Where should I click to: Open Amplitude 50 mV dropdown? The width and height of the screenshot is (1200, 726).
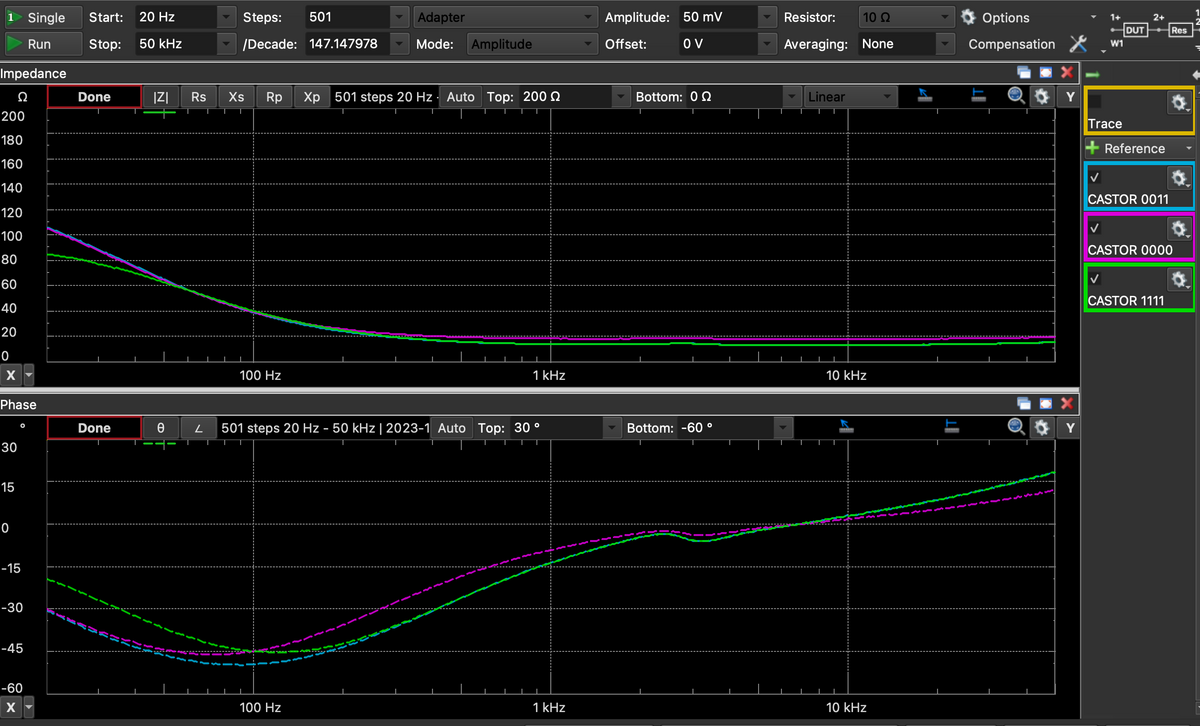point(767,17)
